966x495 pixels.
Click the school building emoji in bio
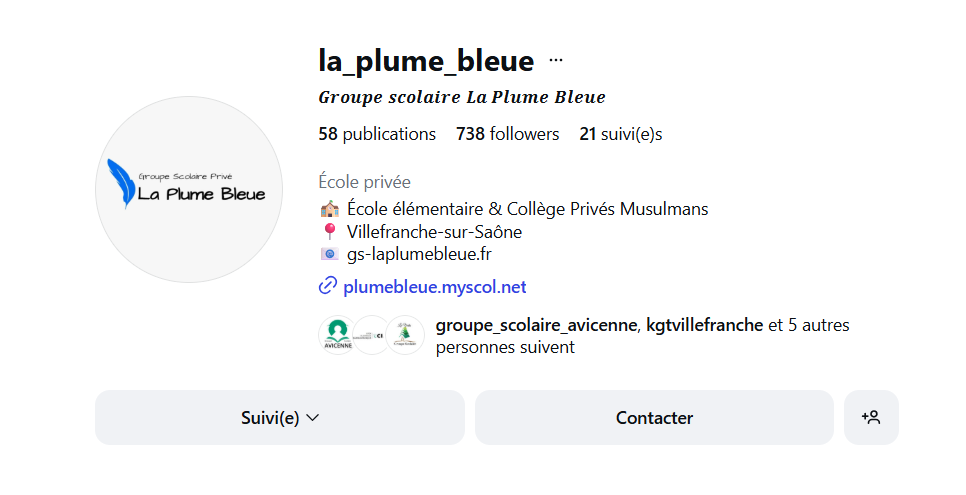click(329, 209)
